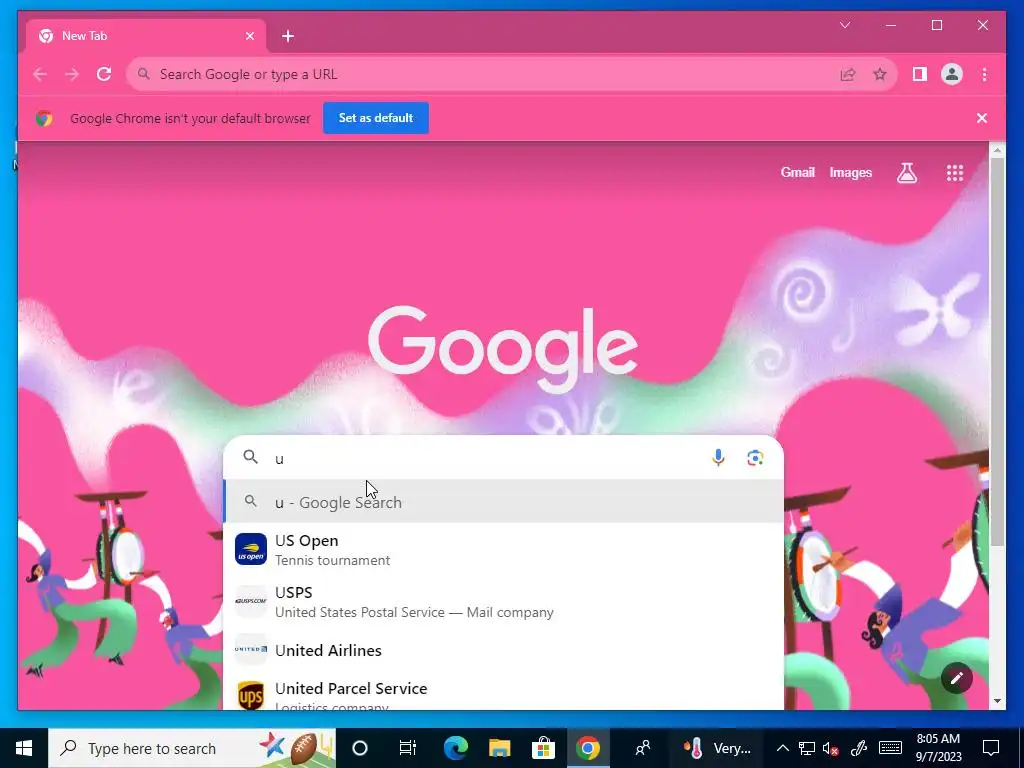This screenshot has width=1024, height=768.
Task: Choose the United Airlines suggestion
Action: tap(504, 650)
